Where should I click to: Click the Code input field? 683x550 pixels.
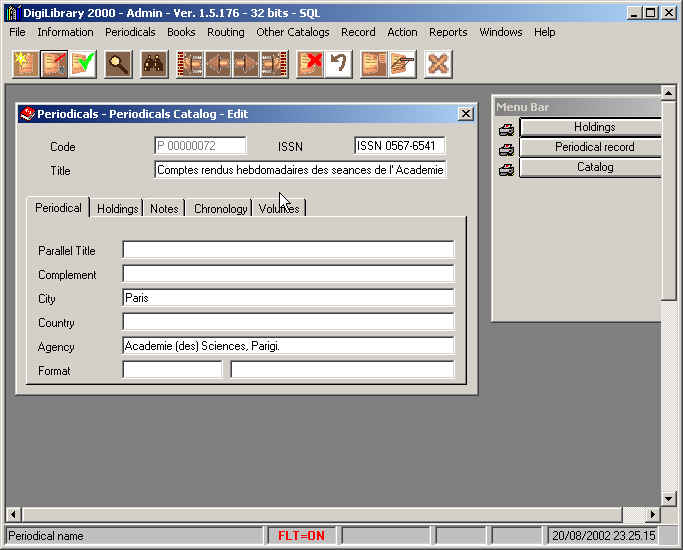[200, 145]
